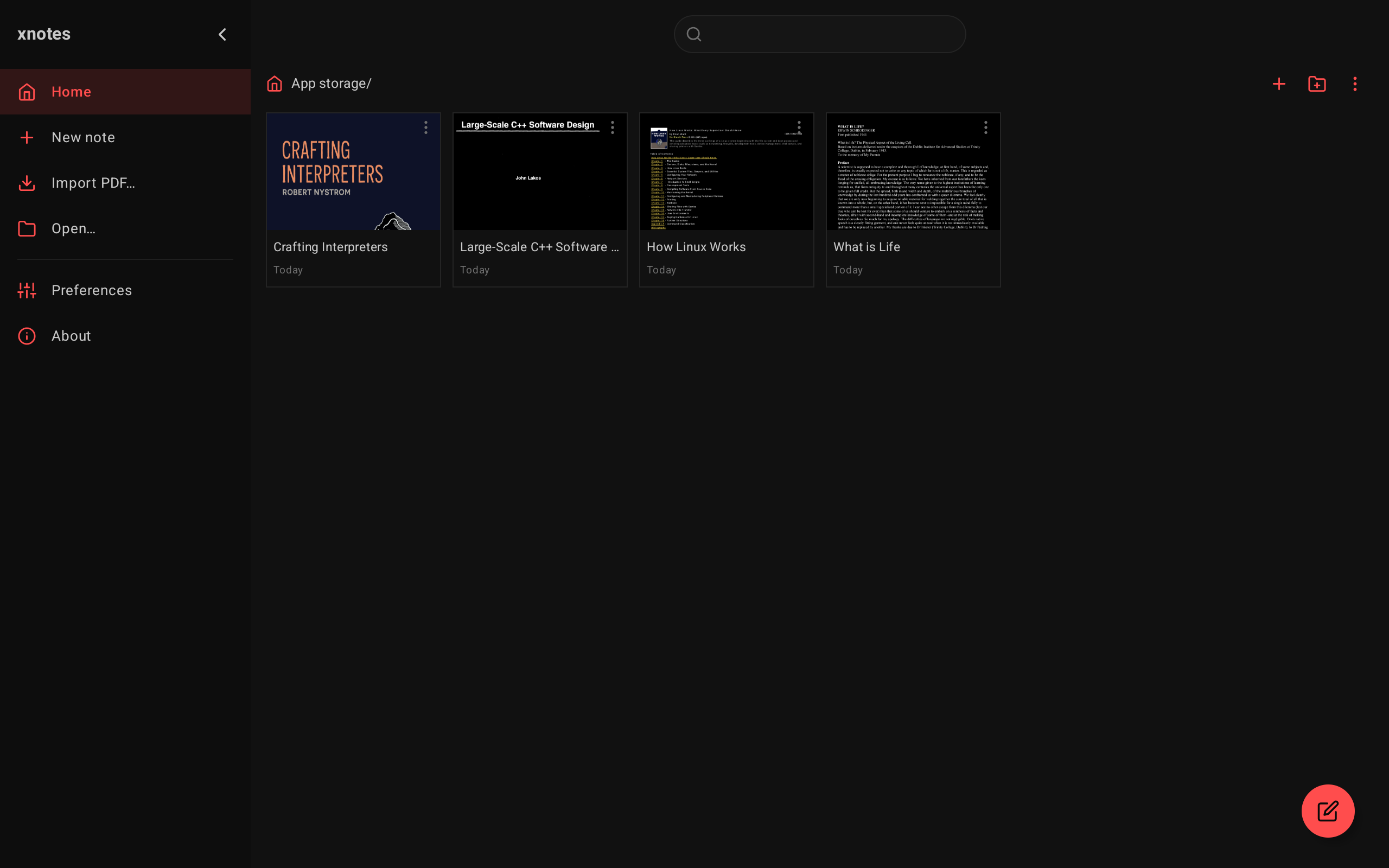Click the plus icon beside New note

27,137
